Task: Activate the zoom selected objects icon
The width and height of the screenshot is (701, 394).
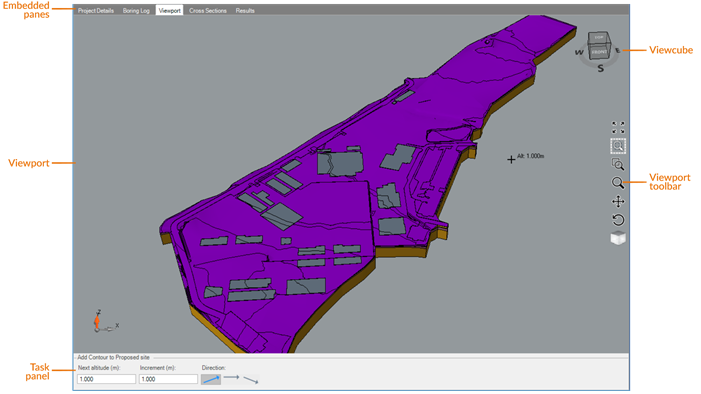Action: click(618, 165)
